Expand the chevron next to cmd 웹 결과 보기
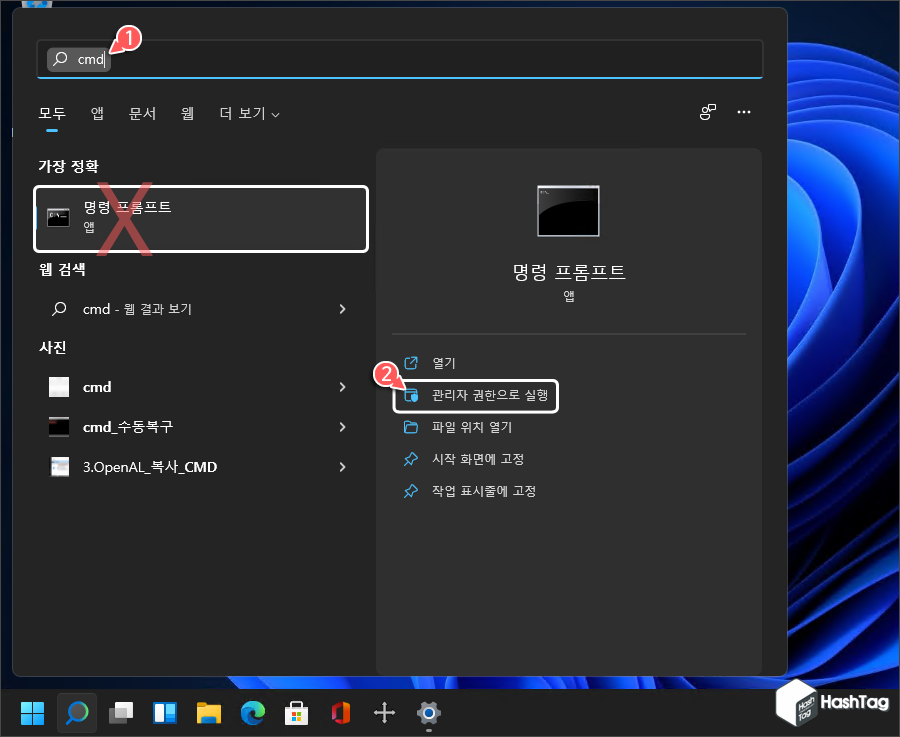900x737 pixels. (344, 309)
